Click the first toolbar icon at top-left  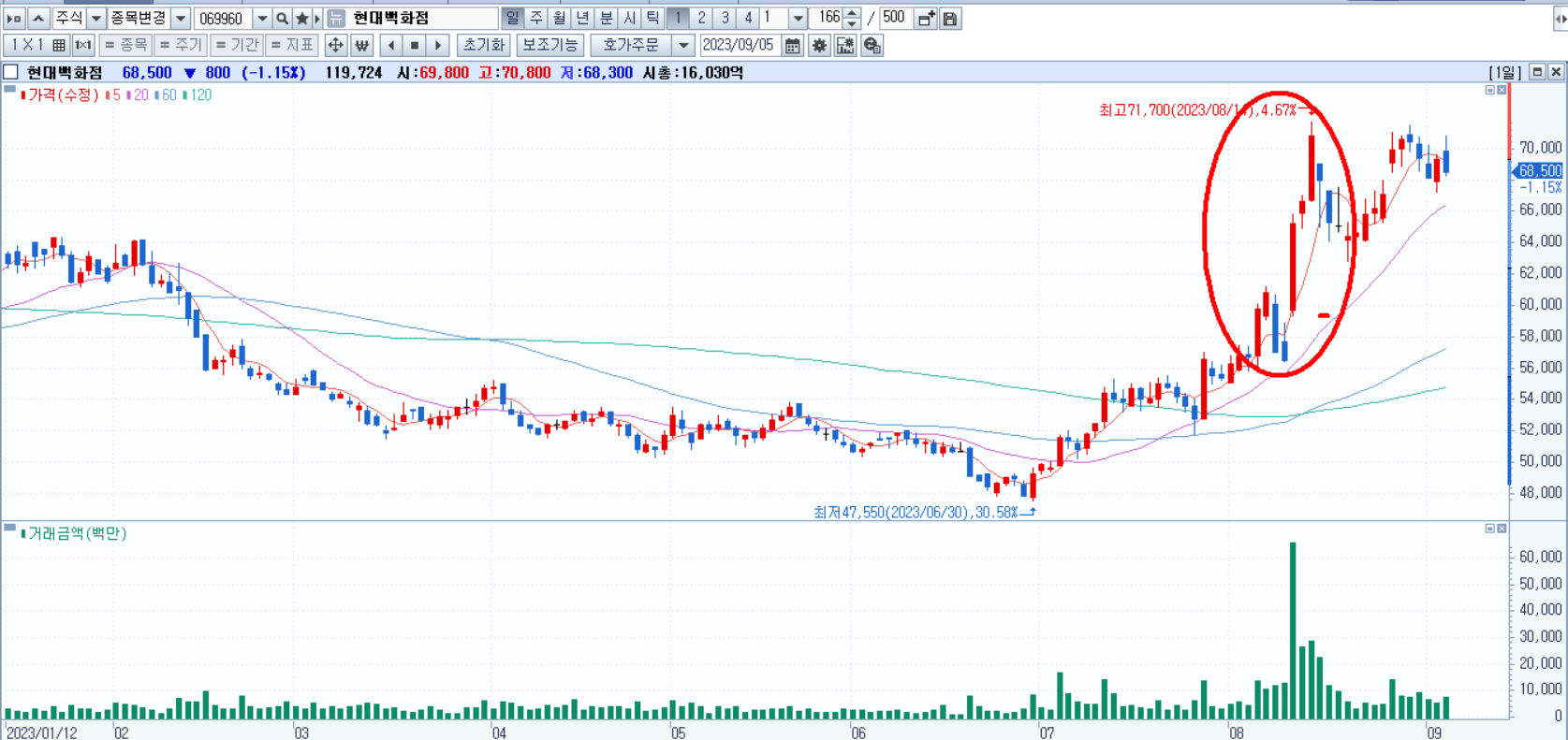[x=14, y=18]
